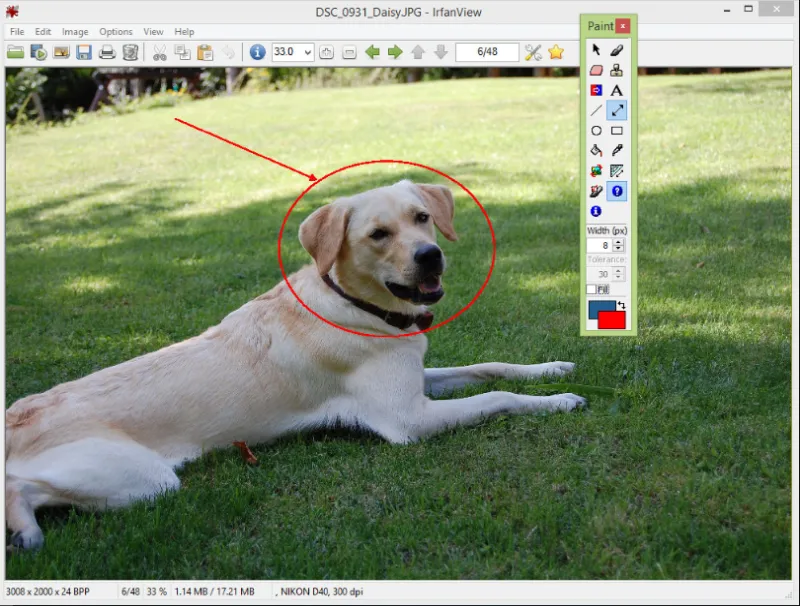Go to the next image with green right arrow
Image resolution: width=800 pixels, height=606 pixels.
pyautogui.click(x=394, y=52)
